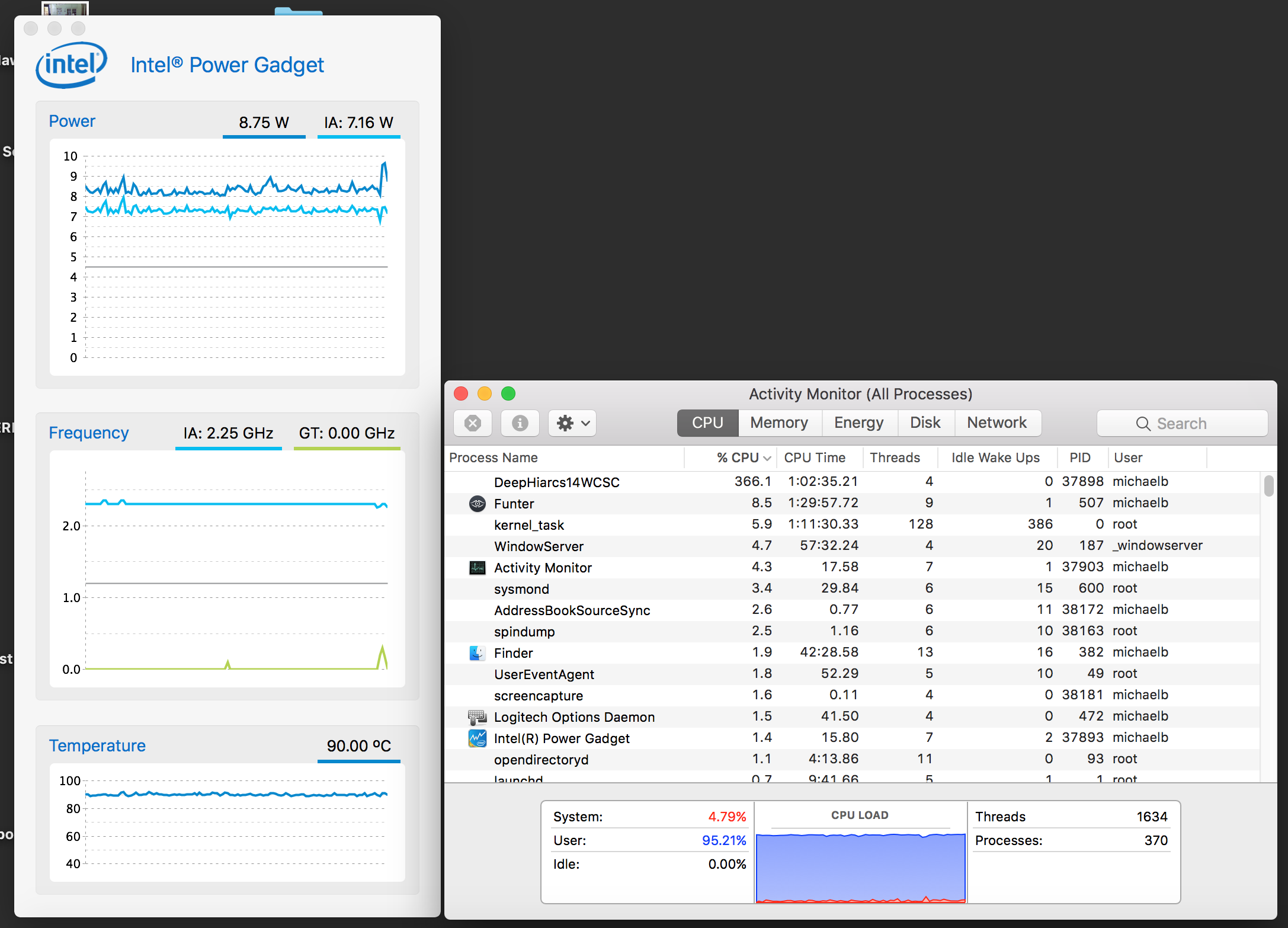
Task: Click the Processes 370 value
Action: pos(1156,840)
